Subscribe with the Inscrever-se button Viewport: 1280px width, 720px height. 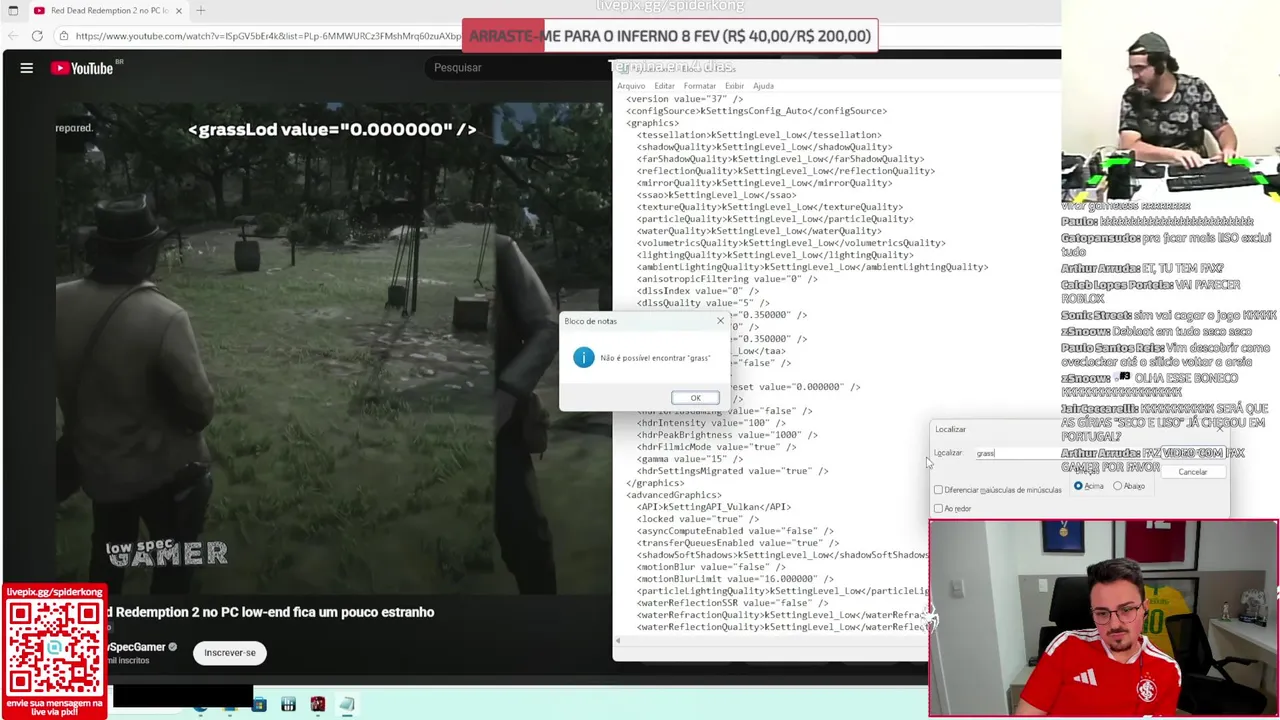click(x=230, y=653)
